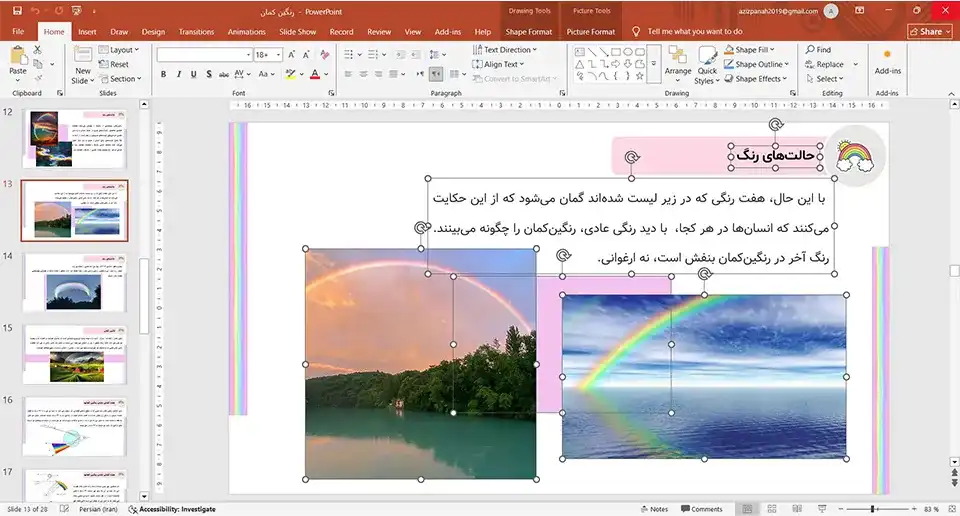Click the Paste clipboard icon
960x516 pixels.
[18, 57]
